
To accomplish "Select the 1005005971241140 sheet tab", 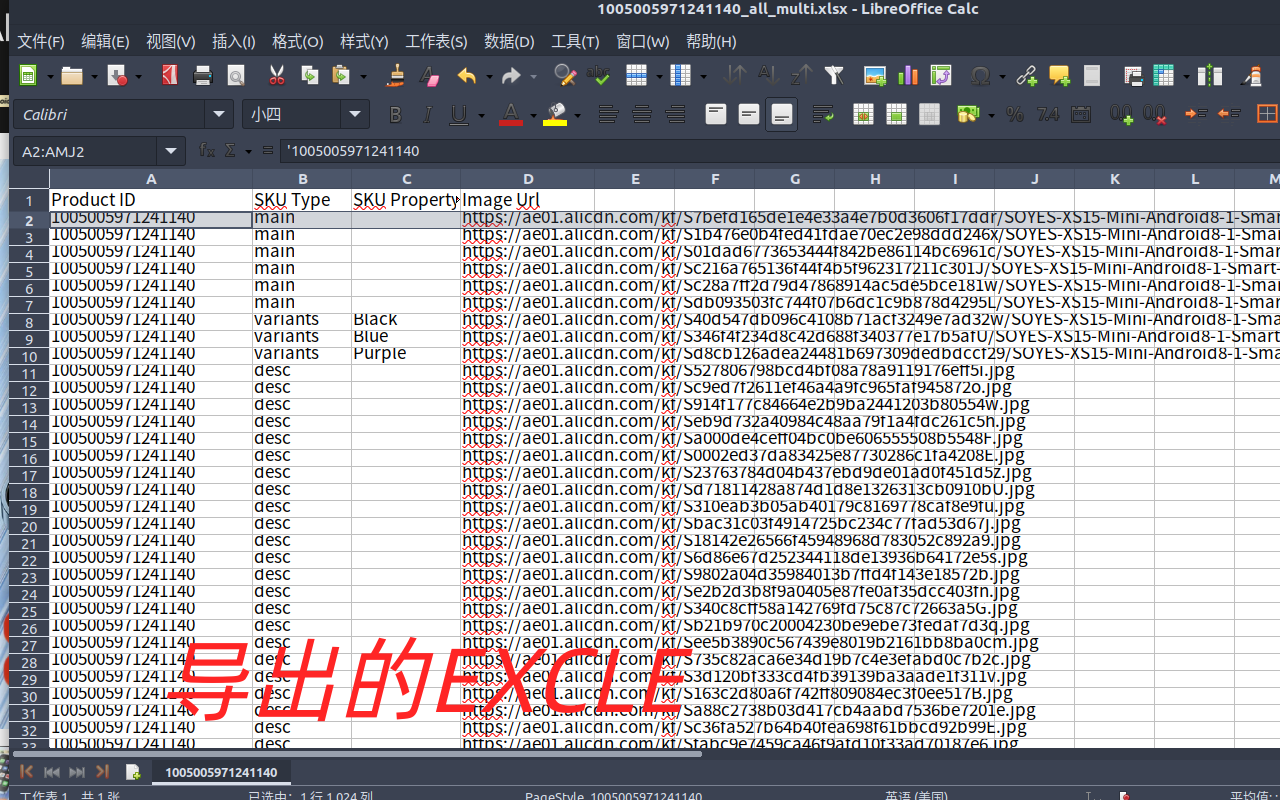I will click(221, 772).
